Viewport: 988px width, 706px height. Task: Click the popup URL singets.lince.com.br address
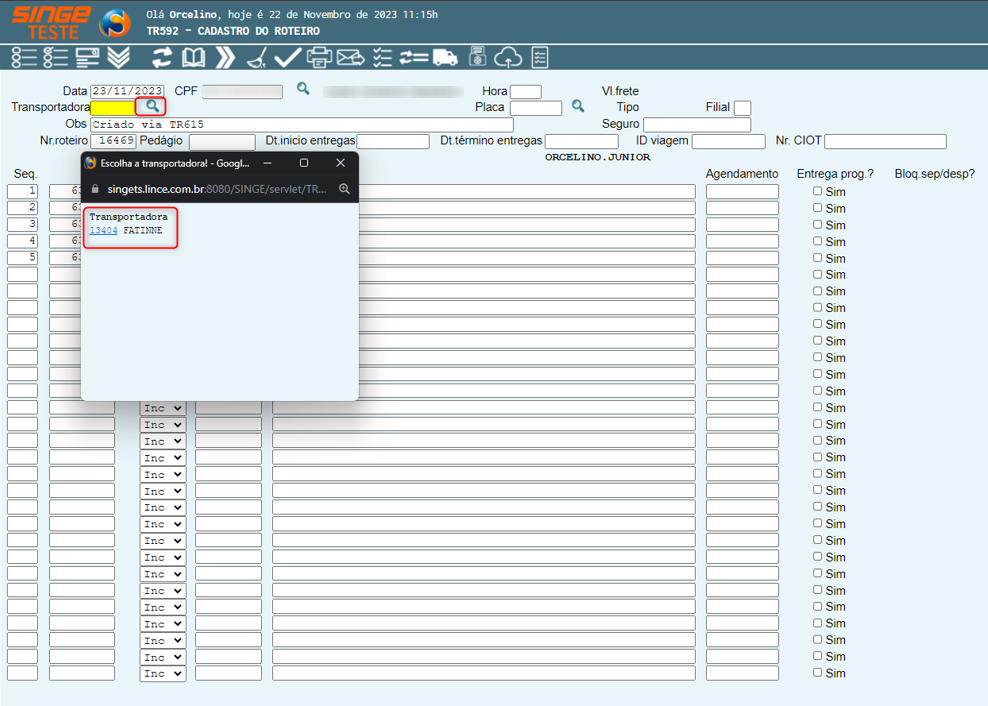217,189
